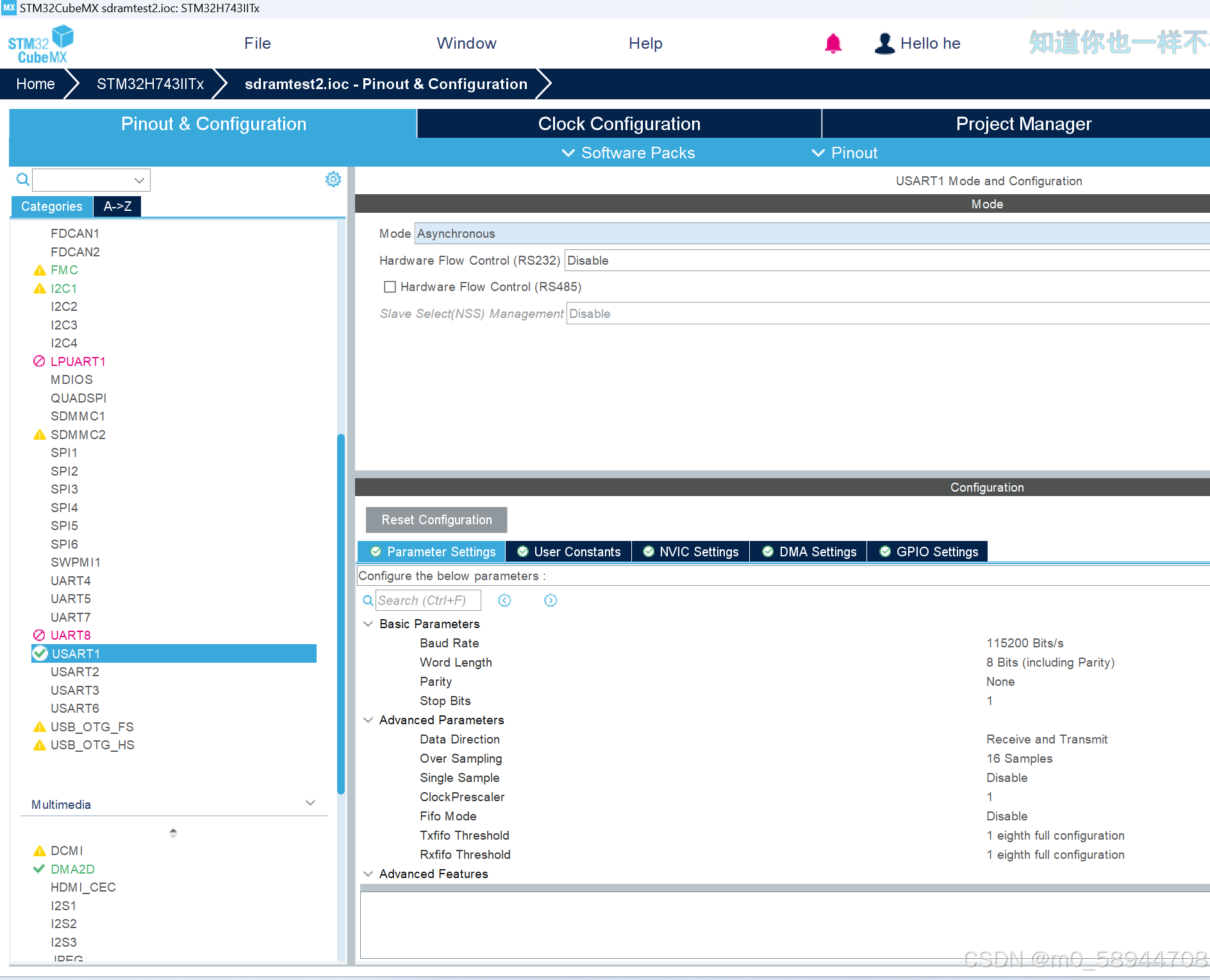
Task: Open the GPIO Settings tab
Action: coord(928,552)
